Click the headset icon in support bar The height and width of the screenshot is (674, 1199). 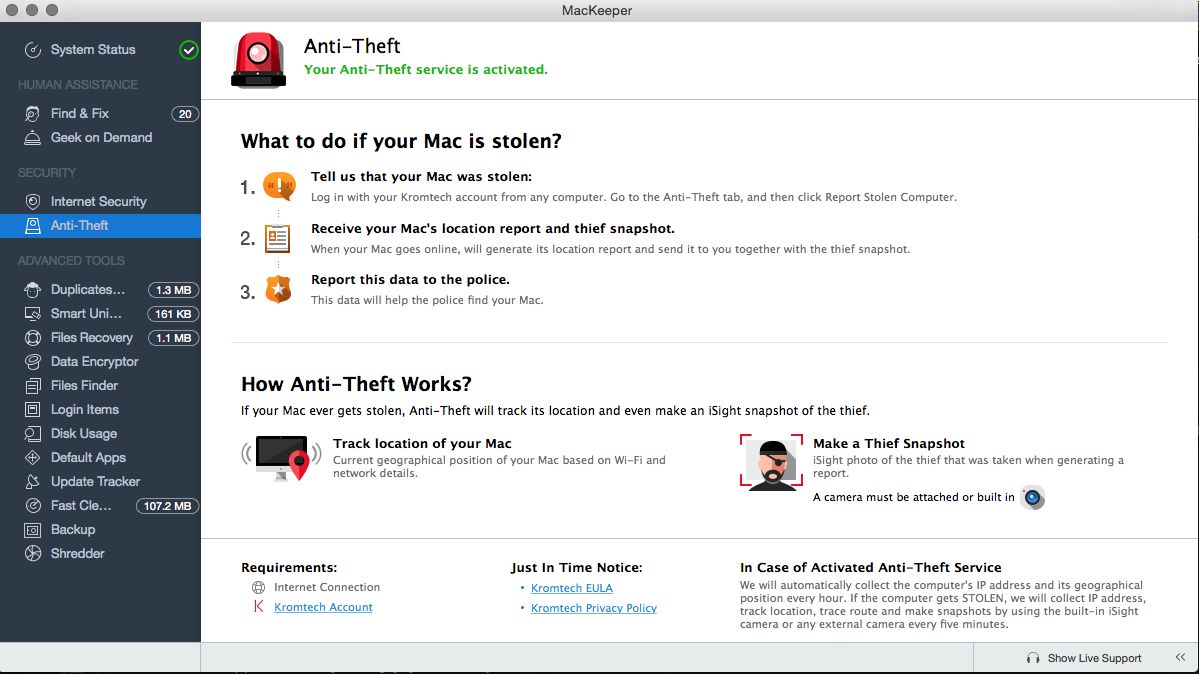point(1033,659)
